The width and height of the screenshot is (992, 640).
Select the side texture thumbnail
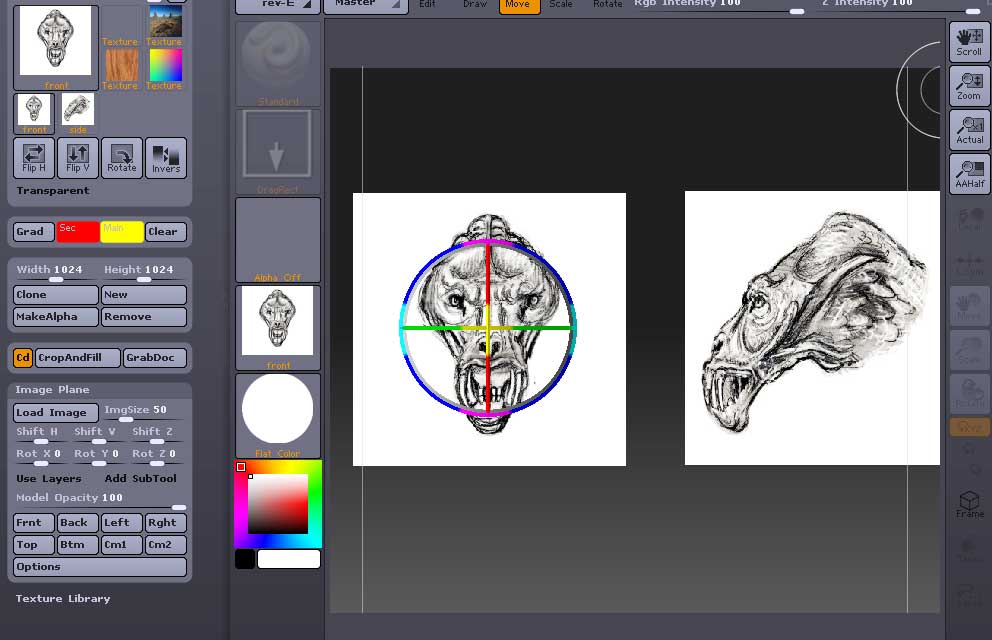[x=77, y=113]
